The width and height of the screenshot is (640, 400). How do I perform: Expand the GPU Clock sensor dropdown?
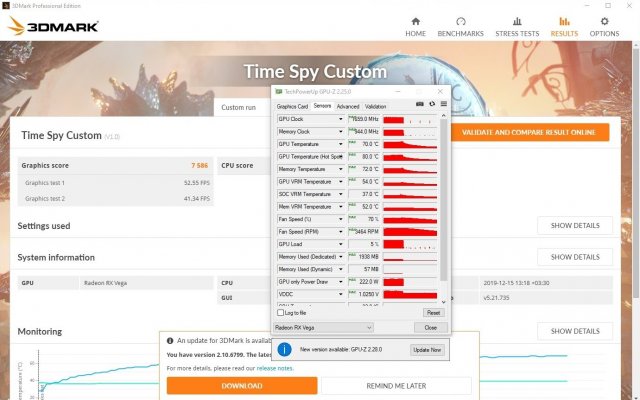[341, 119]
